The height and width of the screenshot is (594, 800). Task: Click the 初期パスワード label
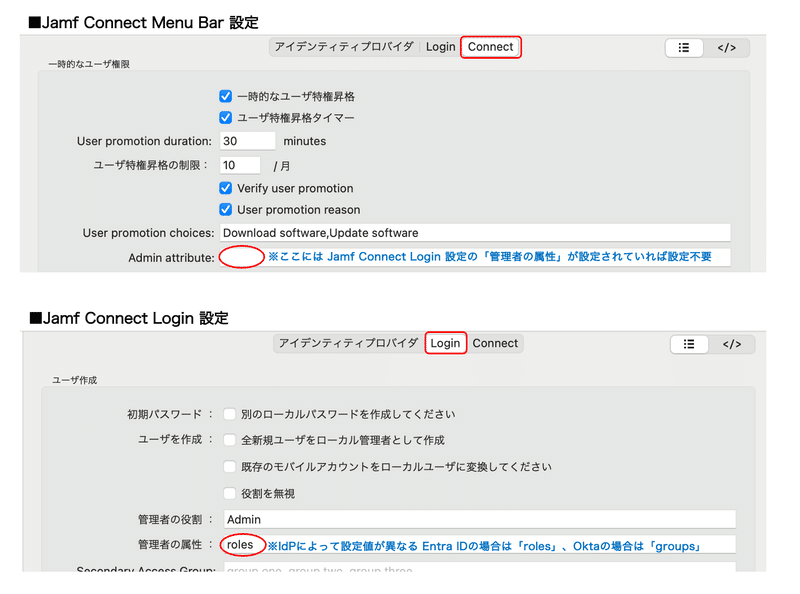coord(170,414)
